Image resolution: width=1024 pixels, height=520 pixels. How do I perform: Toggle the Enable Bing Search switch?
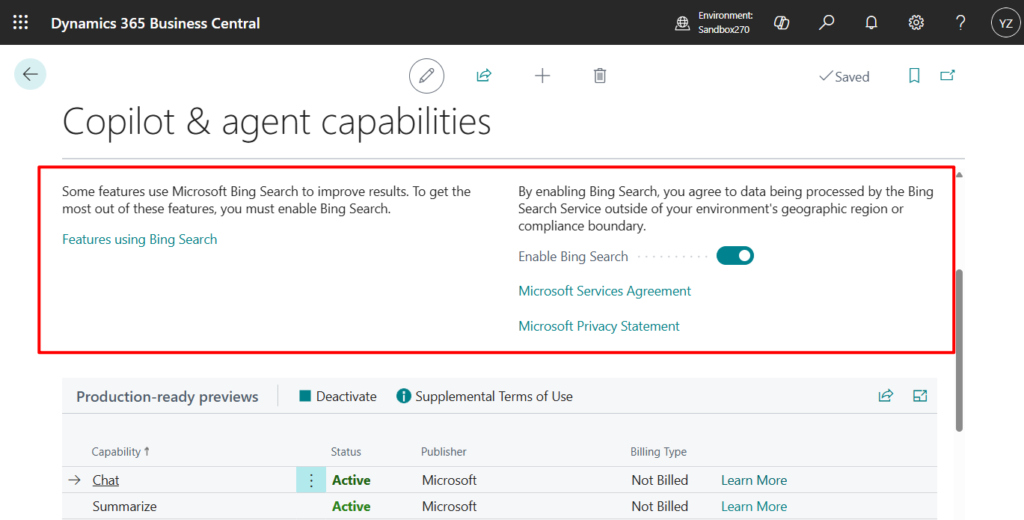tap(735, 256)
